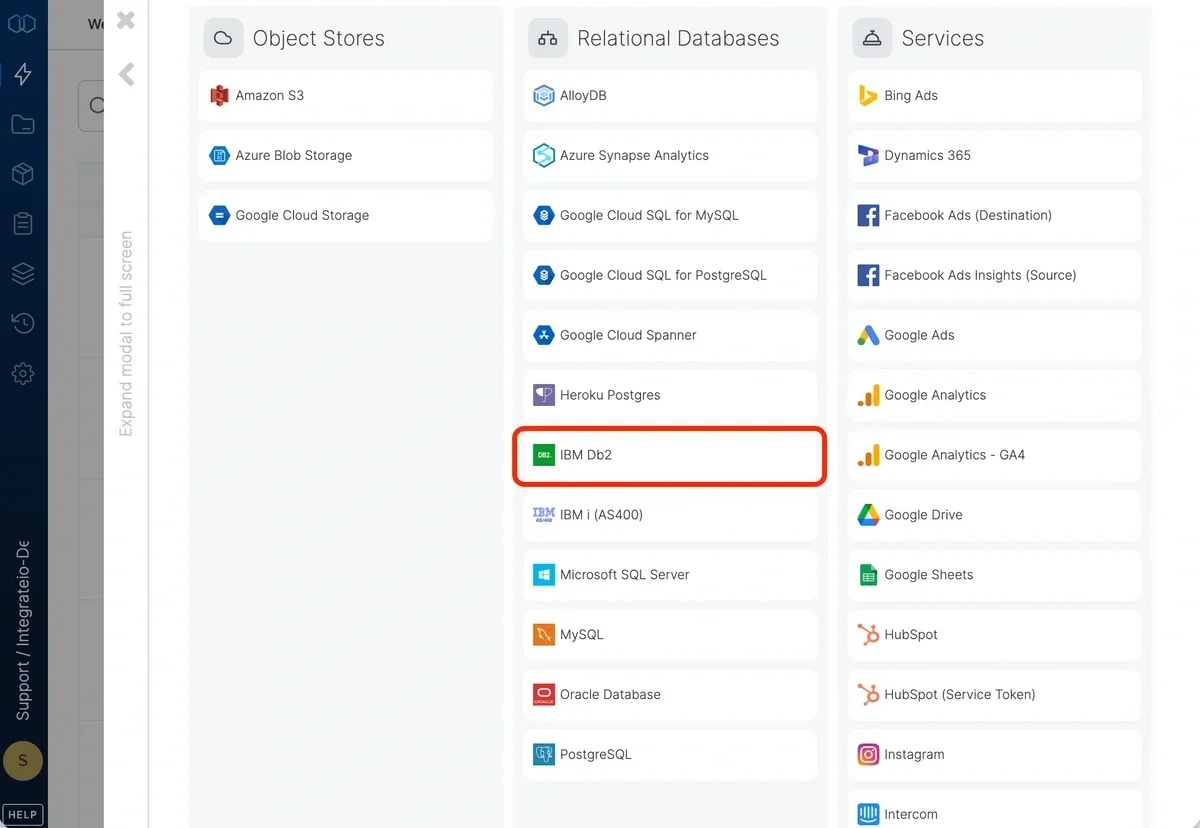
Task: Select the Oracle Database connector
Action: tap(669, 694)
